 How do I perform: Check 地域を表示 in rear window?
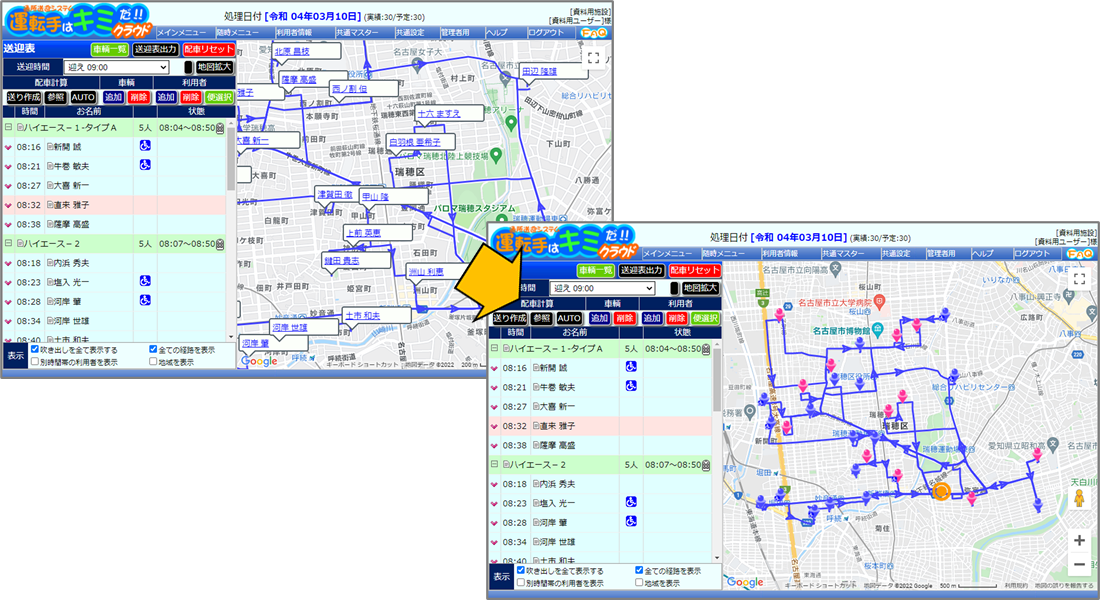(x=153, y=361)
